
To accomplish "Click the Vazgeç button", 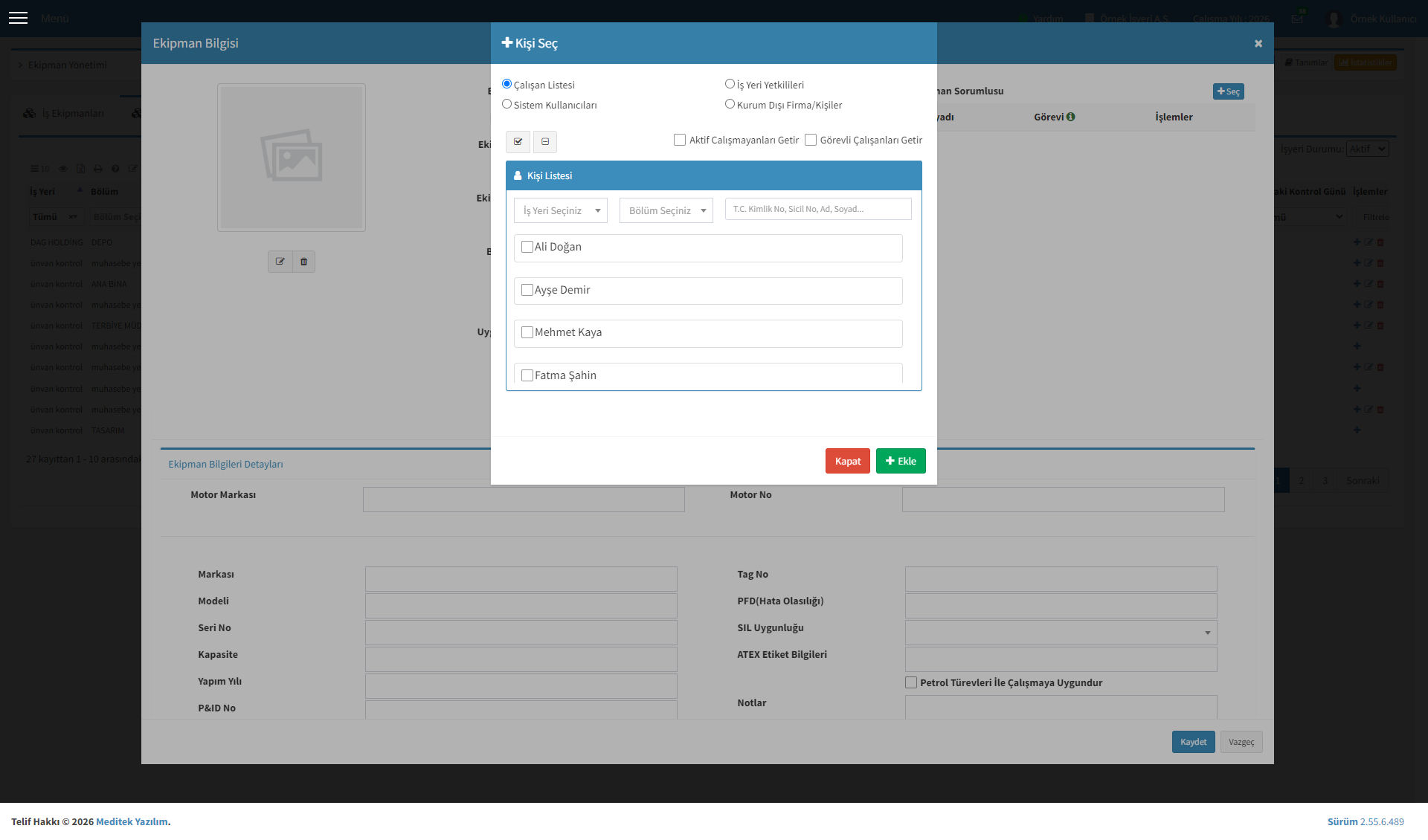I will tap(1241, 742).
